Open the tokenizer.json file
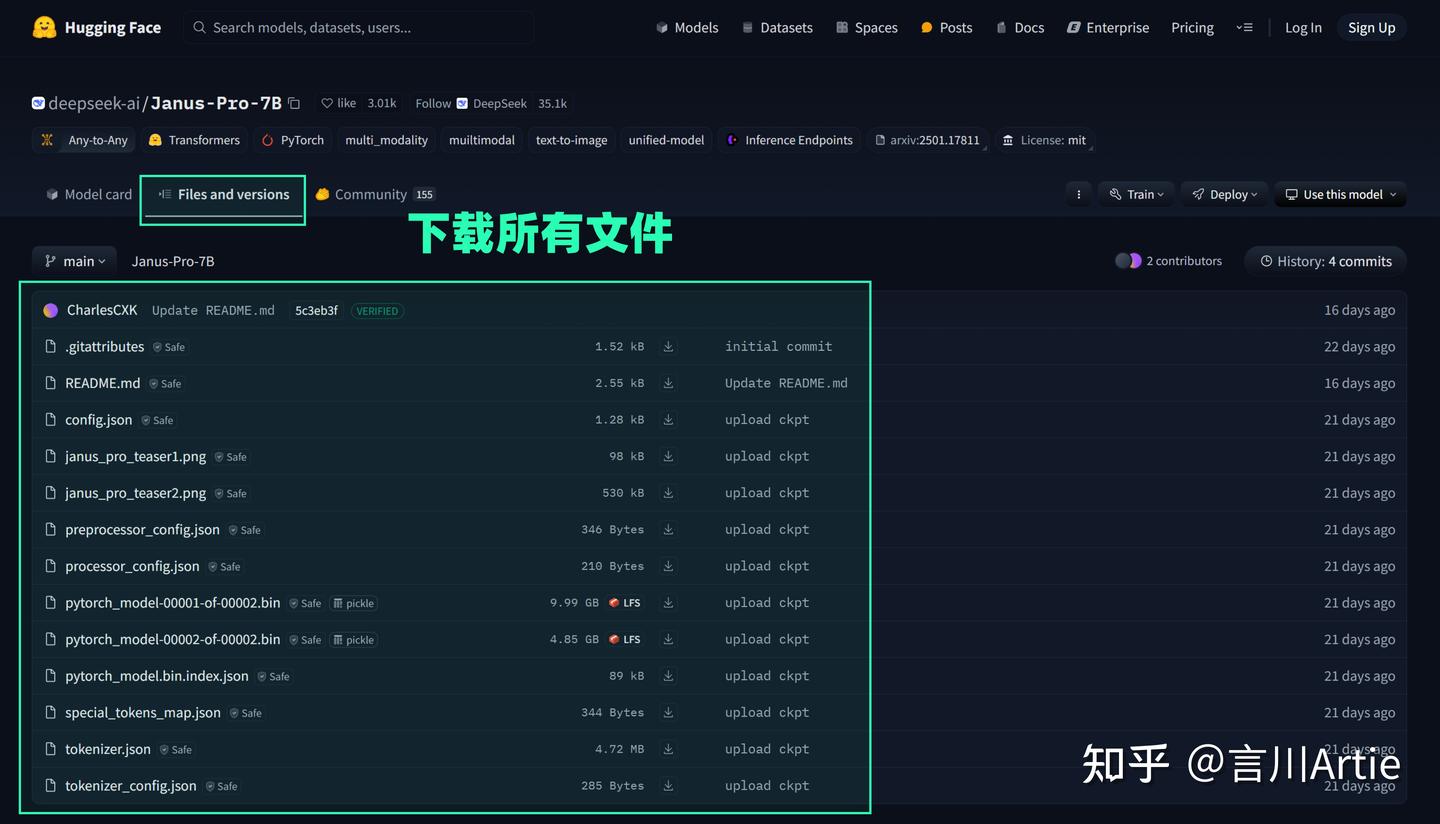 coord(108,749)
